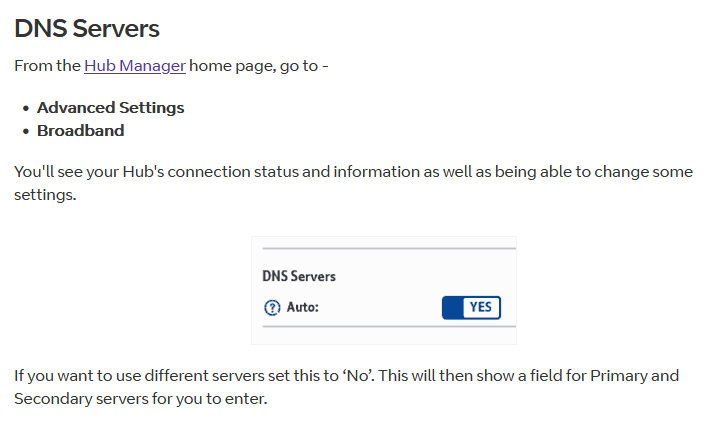Click the top divider line in settings image

pos(388,248)
